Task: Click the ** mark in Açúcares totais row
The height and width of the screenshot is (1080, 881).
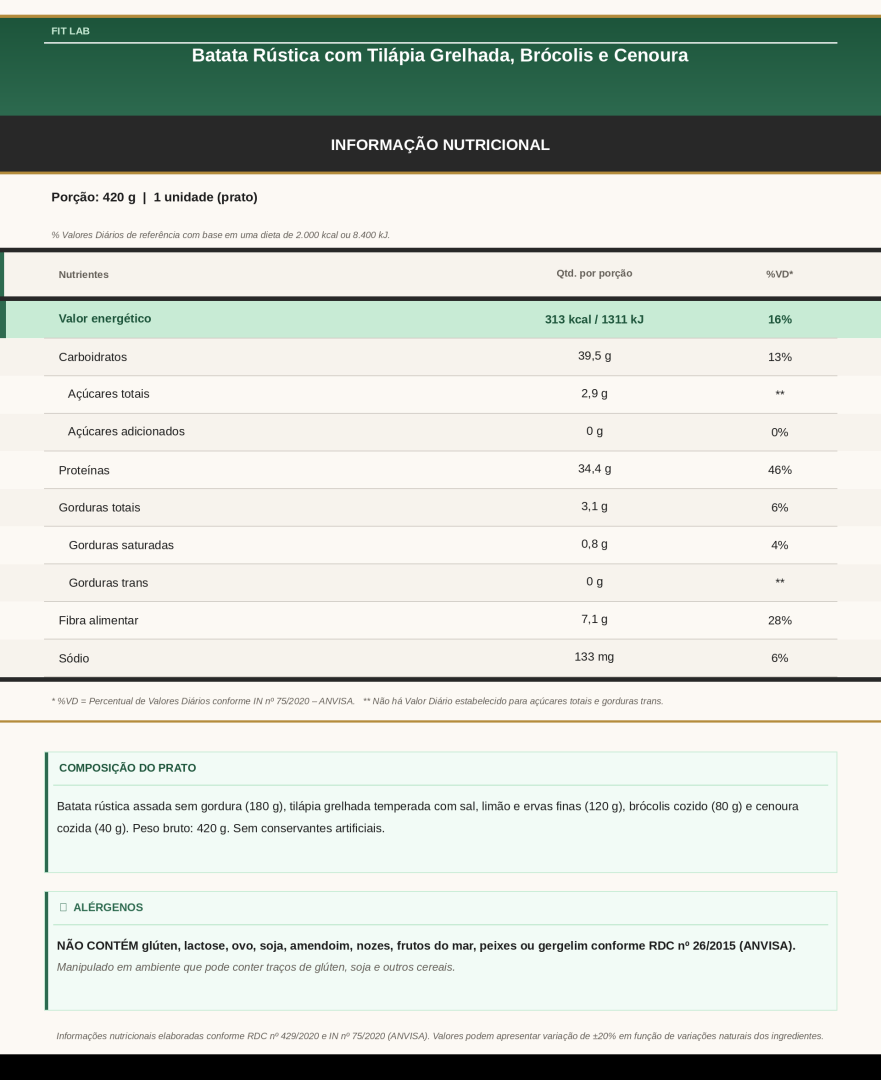Action: 779,393
